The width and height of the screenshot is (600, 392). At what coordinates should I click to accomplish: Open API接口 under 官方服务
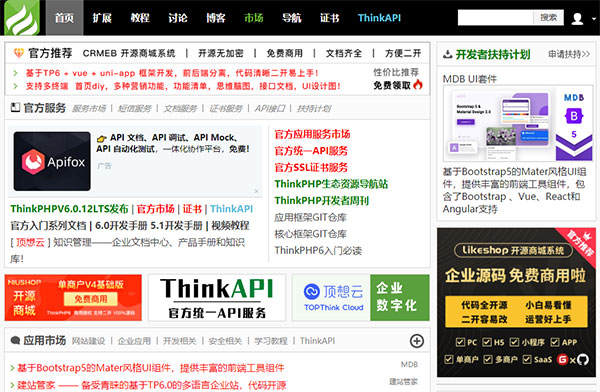pyautogui.click(x=270, y=109)
